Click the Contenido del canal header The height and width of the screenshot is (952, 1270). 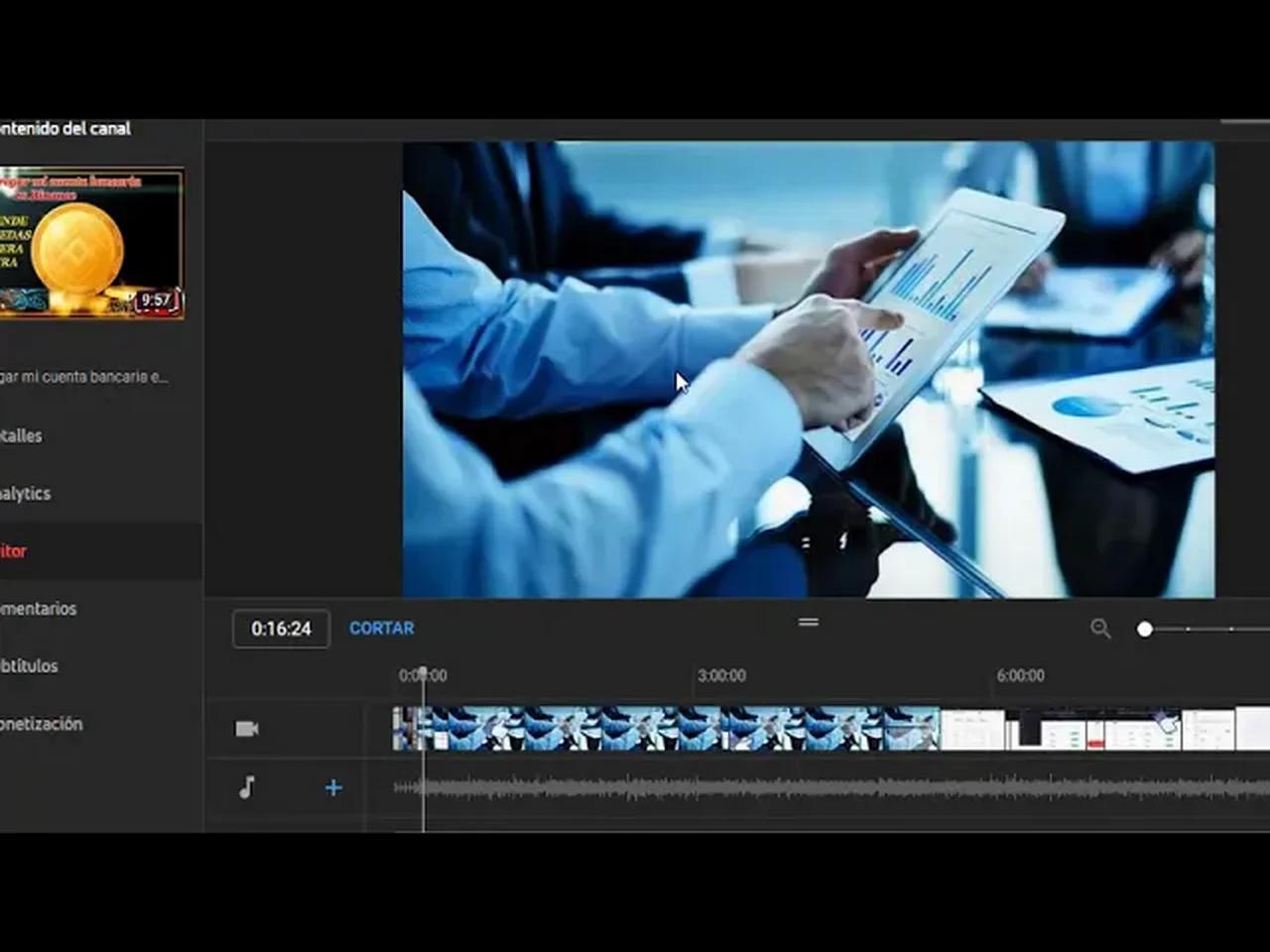[64, 128]
